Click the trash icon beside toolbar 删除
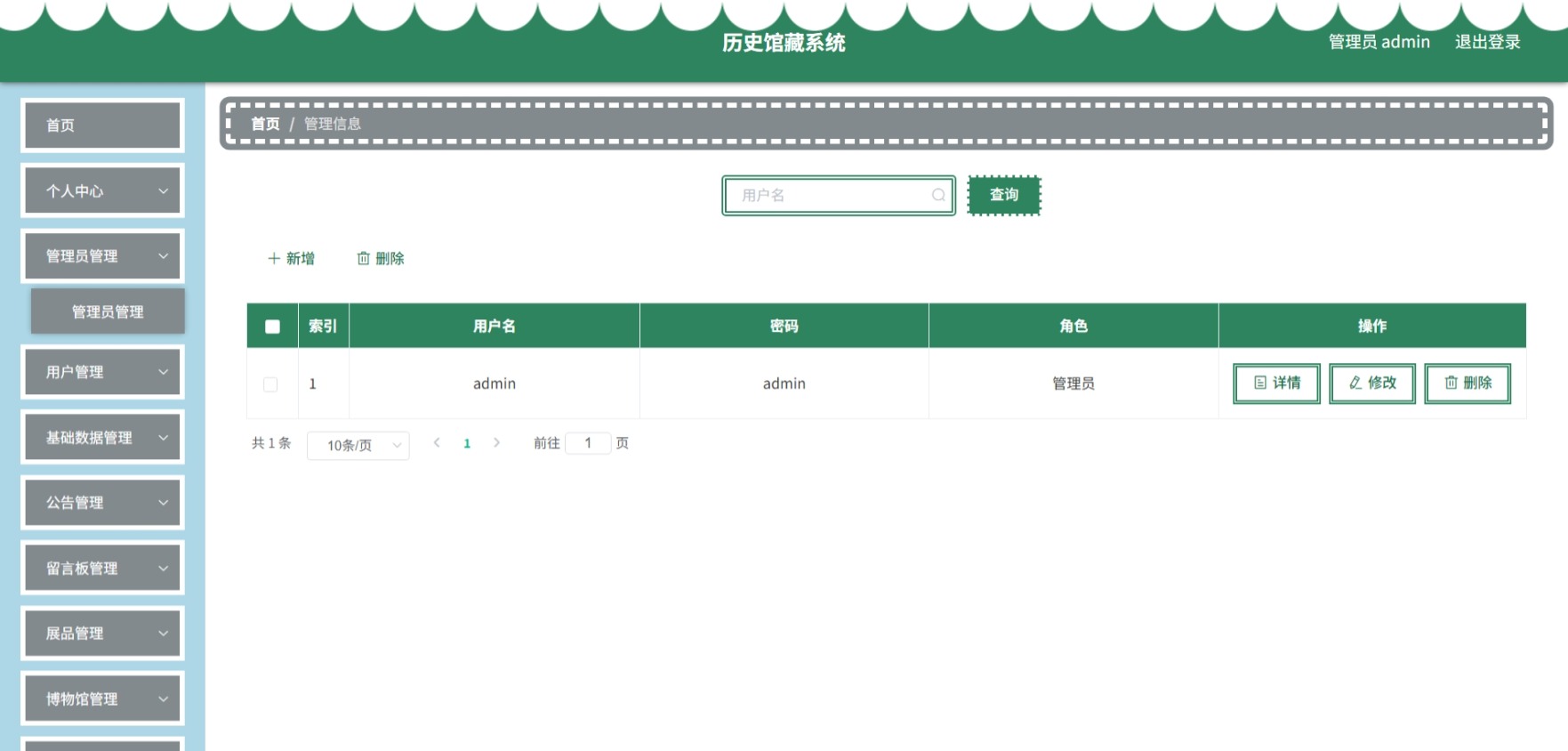This screenshot has width=1568, height=751. tap(363, 258)
